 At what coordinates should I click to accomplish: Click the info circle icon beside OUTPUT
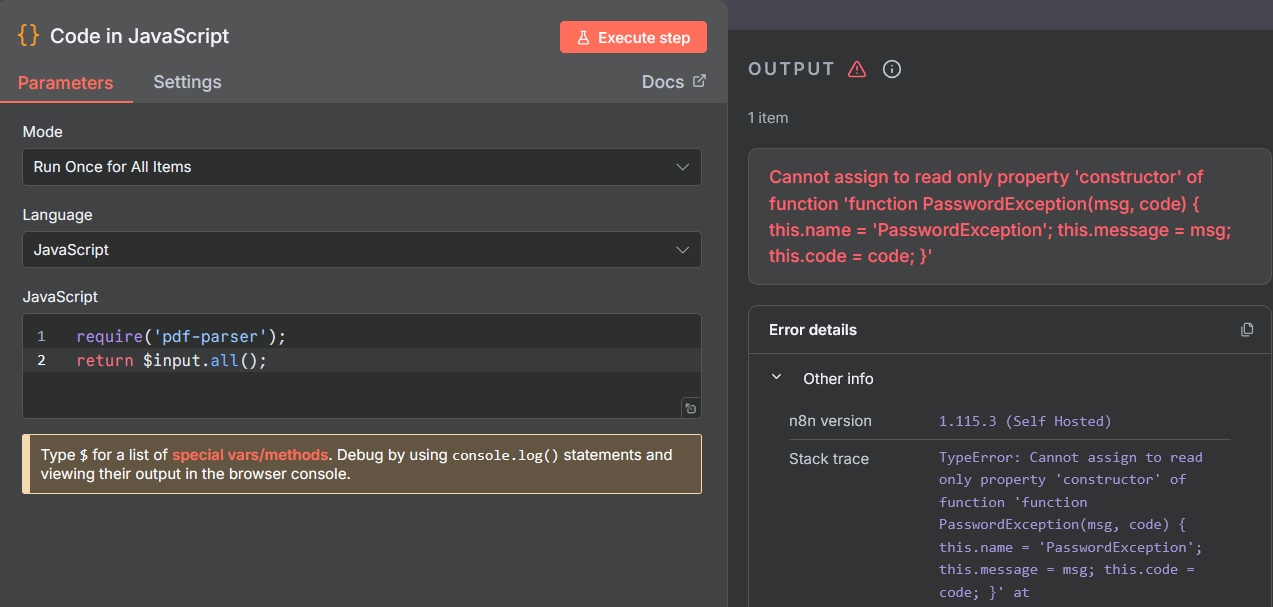coord(892,69)
